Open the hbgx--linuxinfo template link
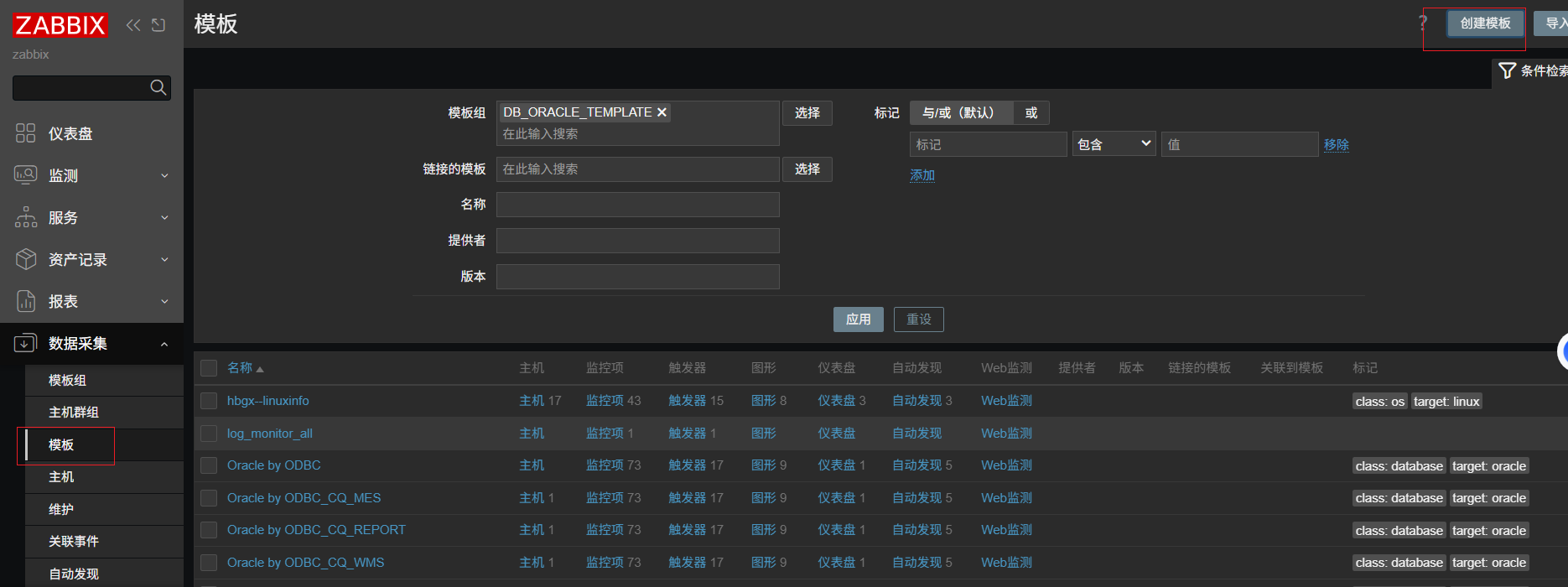Screen dimensions: 1568x587 (x=268, y=401)
